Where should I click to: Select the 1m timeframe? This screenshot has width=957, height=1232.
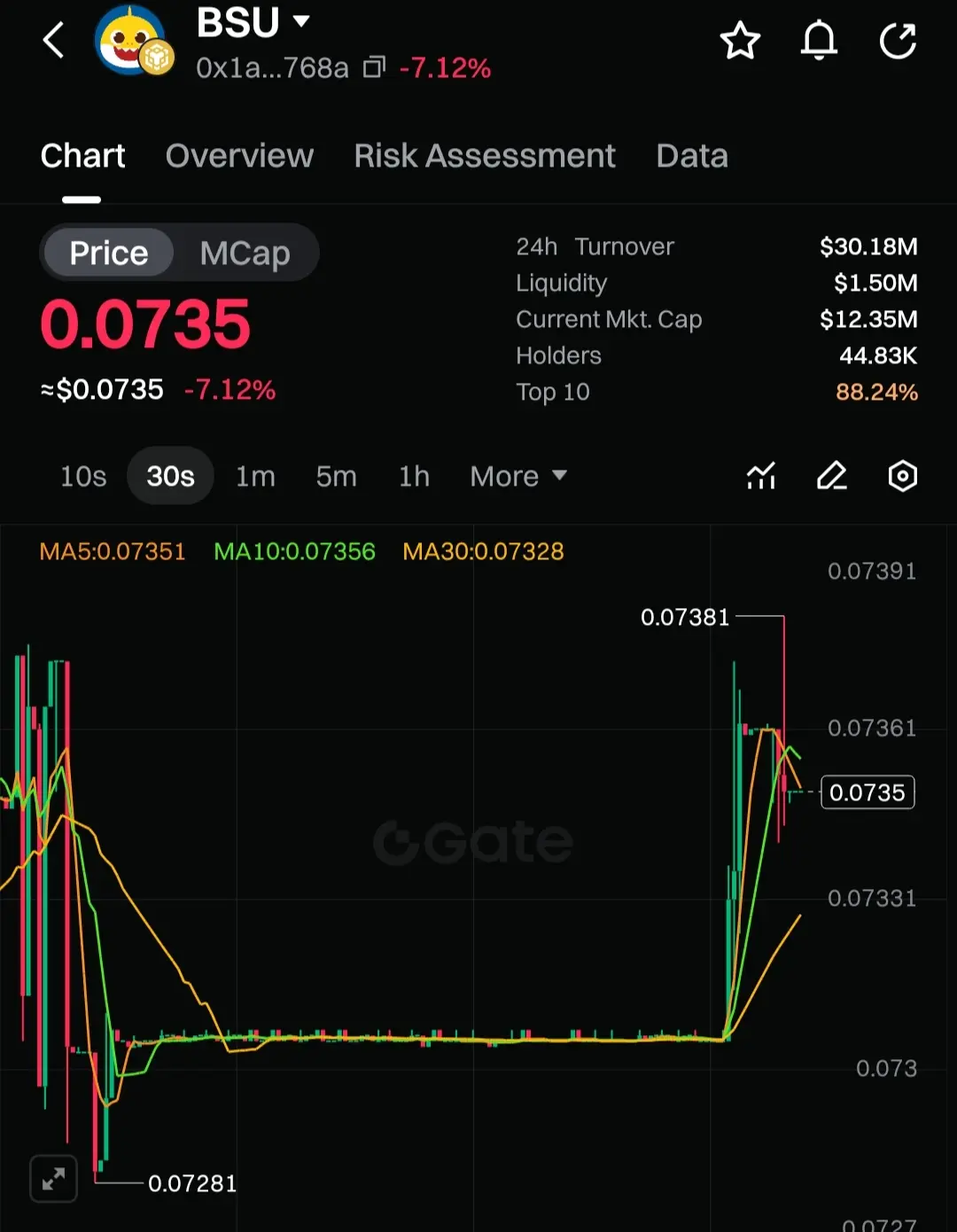pos(255,476)
